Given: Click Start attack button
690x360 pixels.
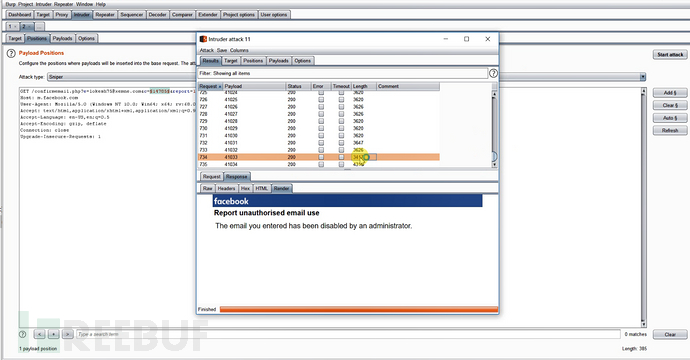Looking at the screenshot, I should (670, 55).
